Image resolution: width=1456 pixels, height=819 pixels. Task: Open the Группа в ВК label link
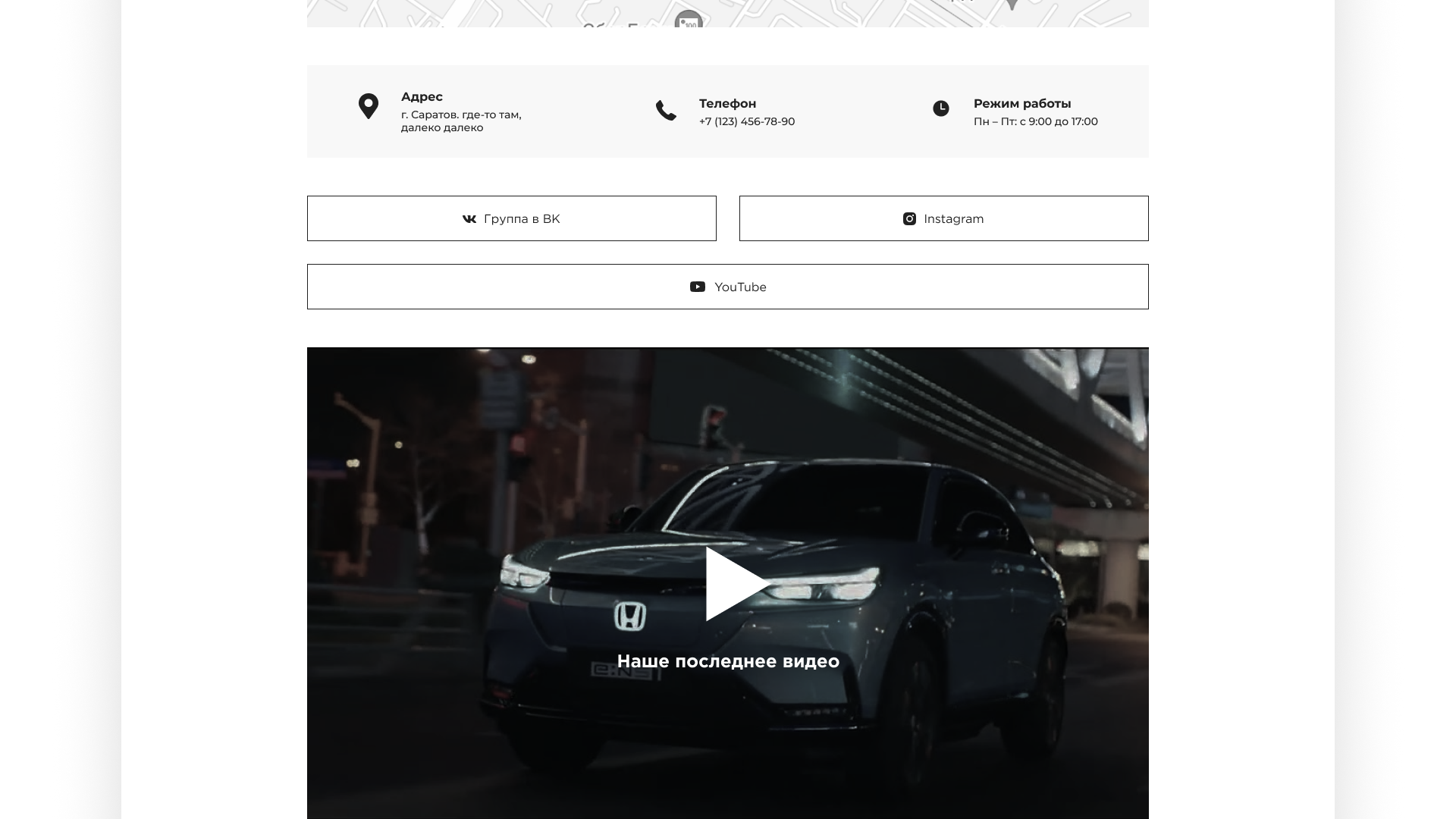[522, 219]
